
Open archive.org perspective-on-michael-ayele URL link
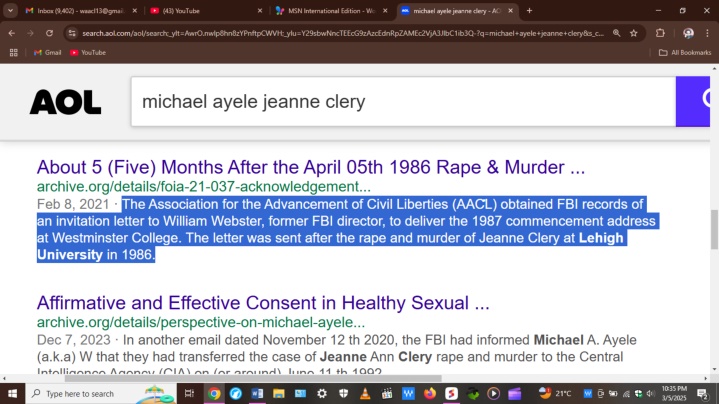pyautogui.click(x=201, y=322)
